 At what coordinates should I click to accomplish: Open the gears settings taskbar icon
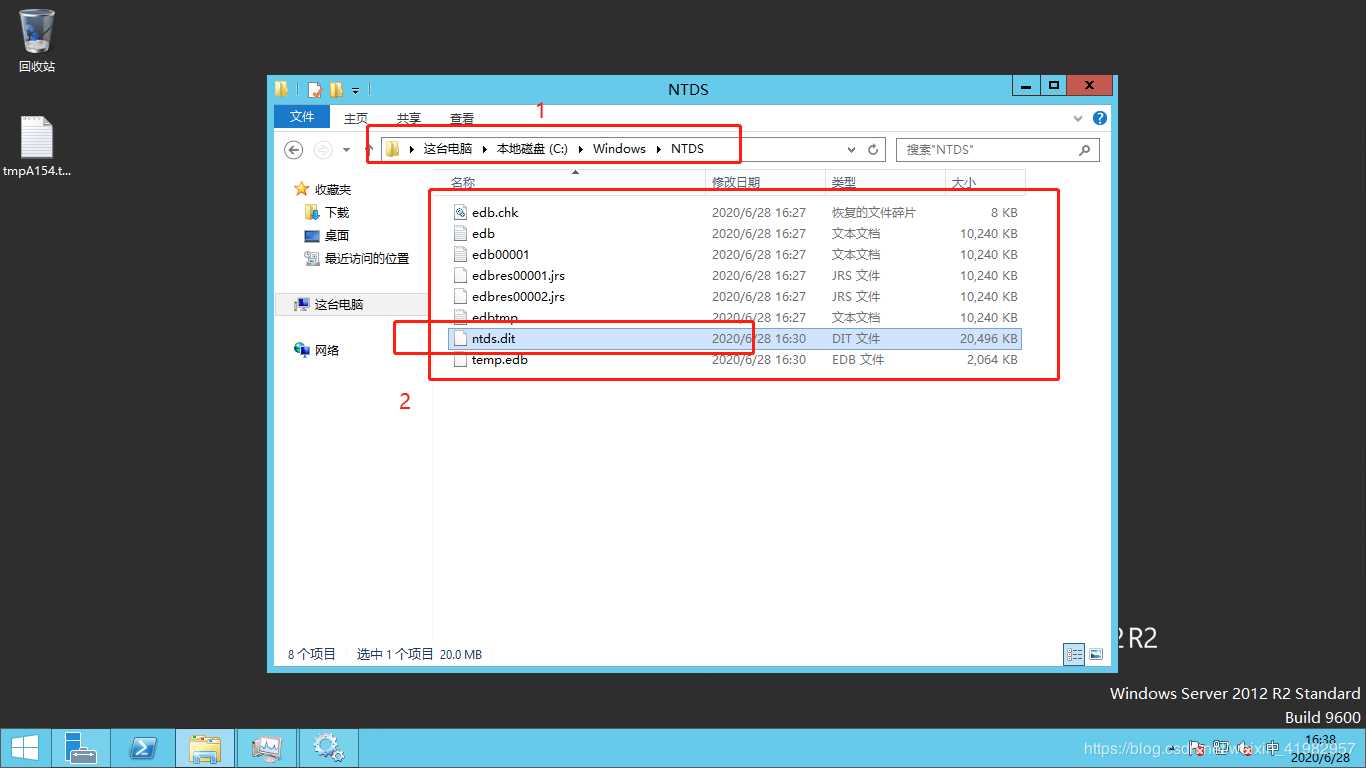329,748
